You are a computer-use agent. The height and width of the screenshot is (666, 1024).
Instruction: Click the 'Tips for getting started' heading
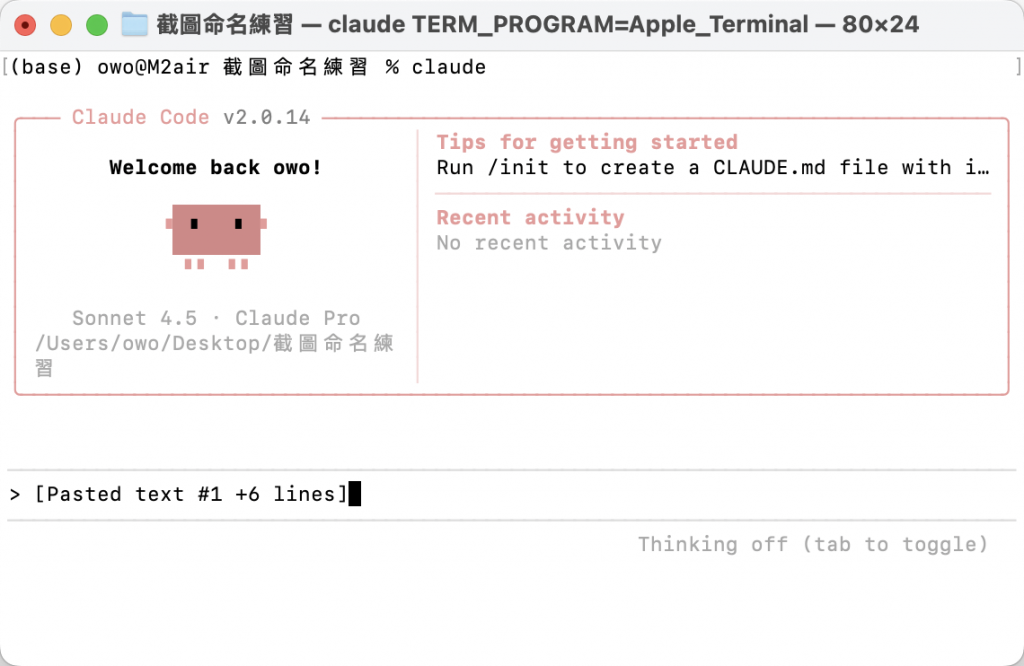pos(586,142)
